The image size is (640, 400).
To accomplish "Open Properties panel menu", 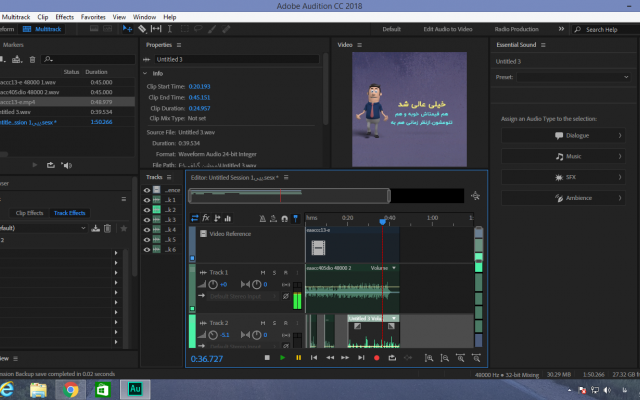I will pos(179,45).
